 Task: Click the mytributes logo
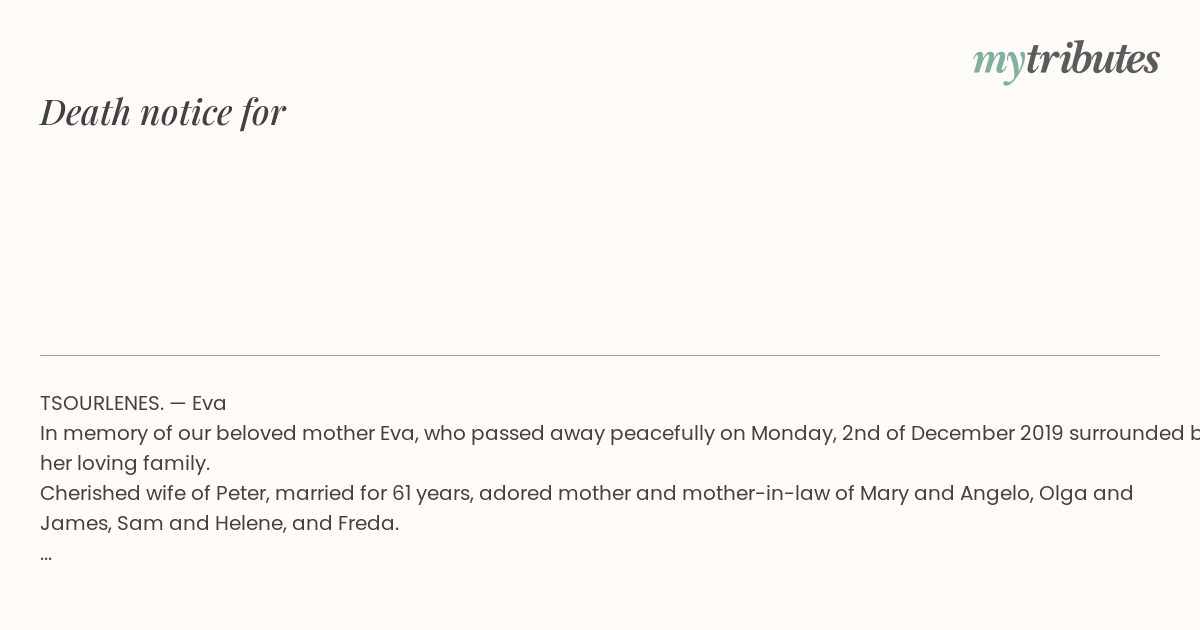click(x=1066, y=60)
